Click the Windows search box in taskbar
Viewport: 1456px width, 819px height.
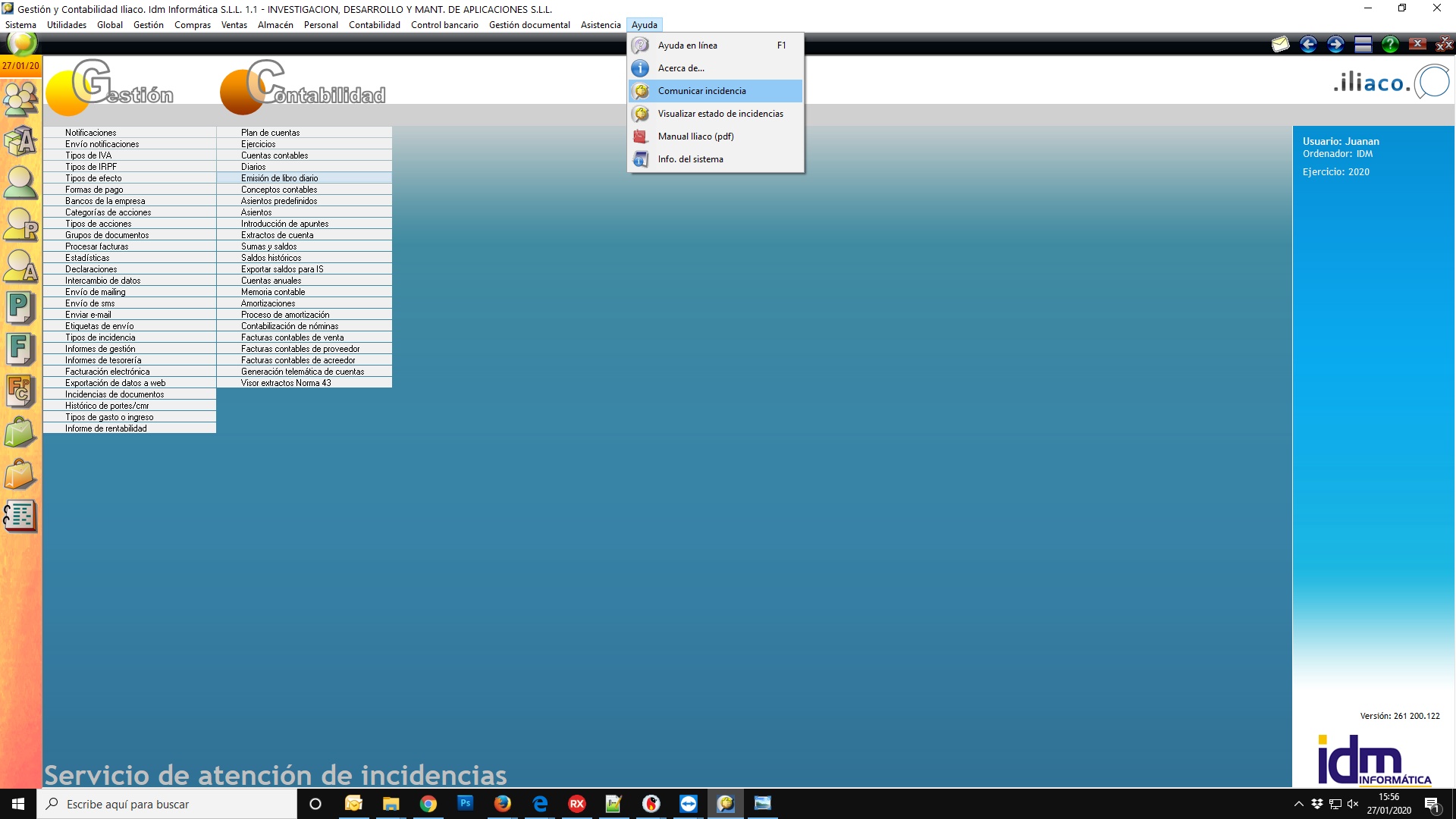tap(167, 804)
